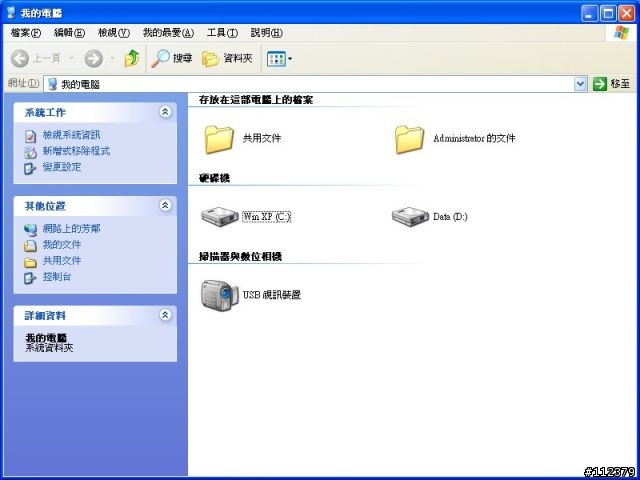This screenshot has height=480, width=640.
Task: Click the 我的文件 sidebar icon
Action: coord(30,246)
